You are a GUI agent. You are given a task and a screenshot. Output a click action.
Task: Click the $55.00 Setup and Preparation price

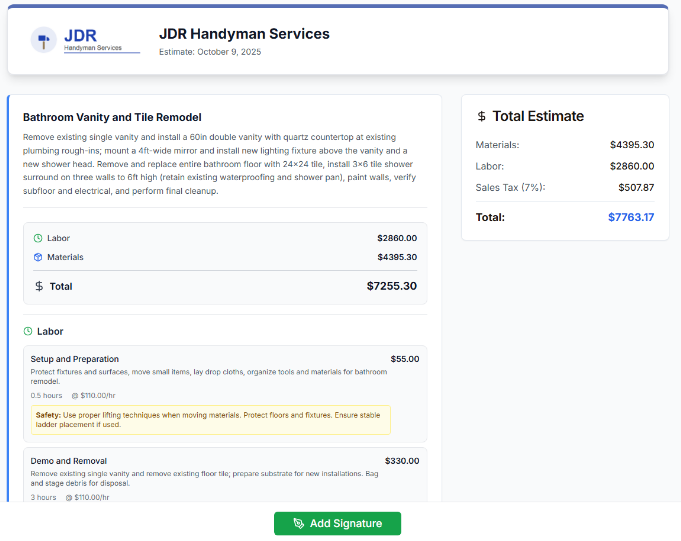(404, 359)
